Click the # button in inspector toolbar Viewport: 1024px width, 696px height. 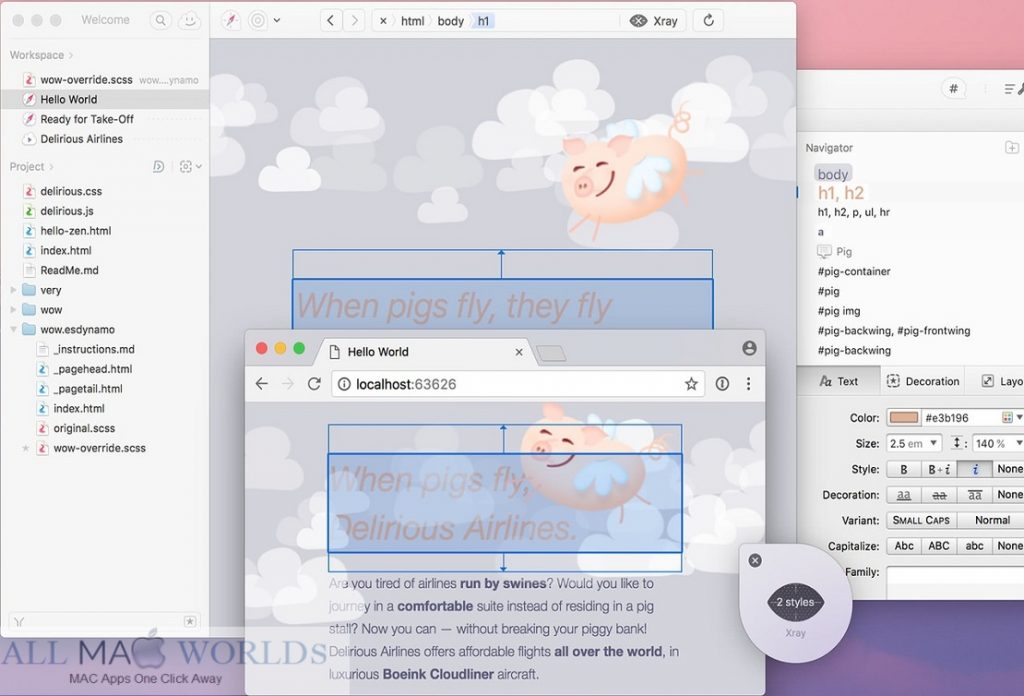(x=953, y=88)
